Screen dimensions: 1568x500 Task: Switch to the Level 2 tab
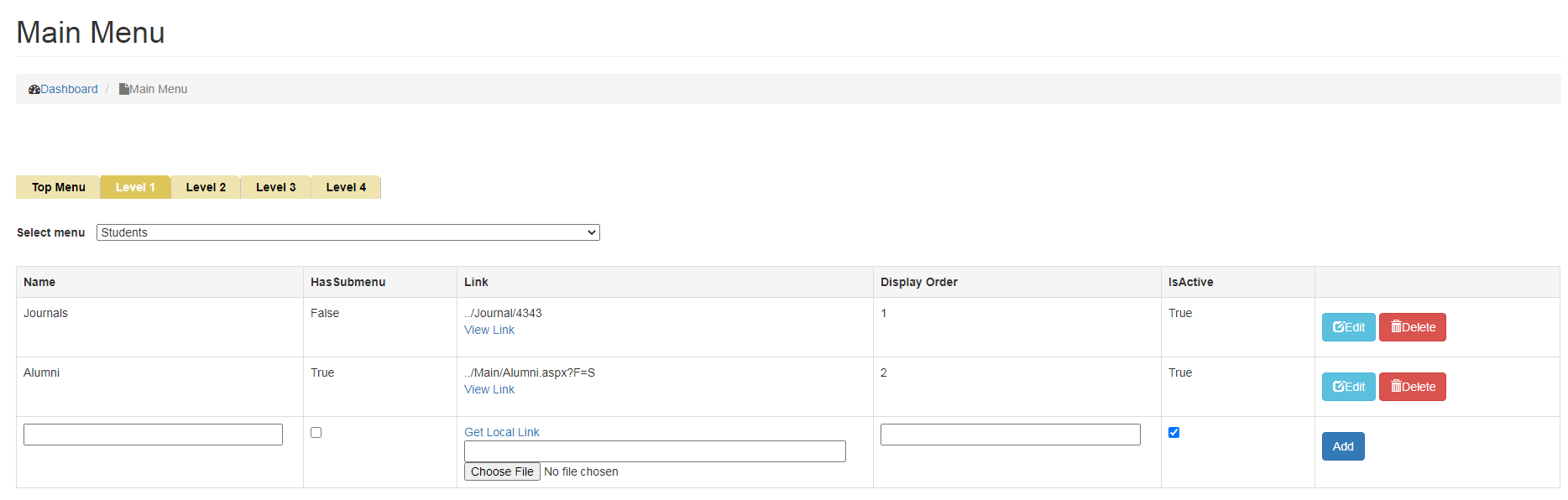206,187
